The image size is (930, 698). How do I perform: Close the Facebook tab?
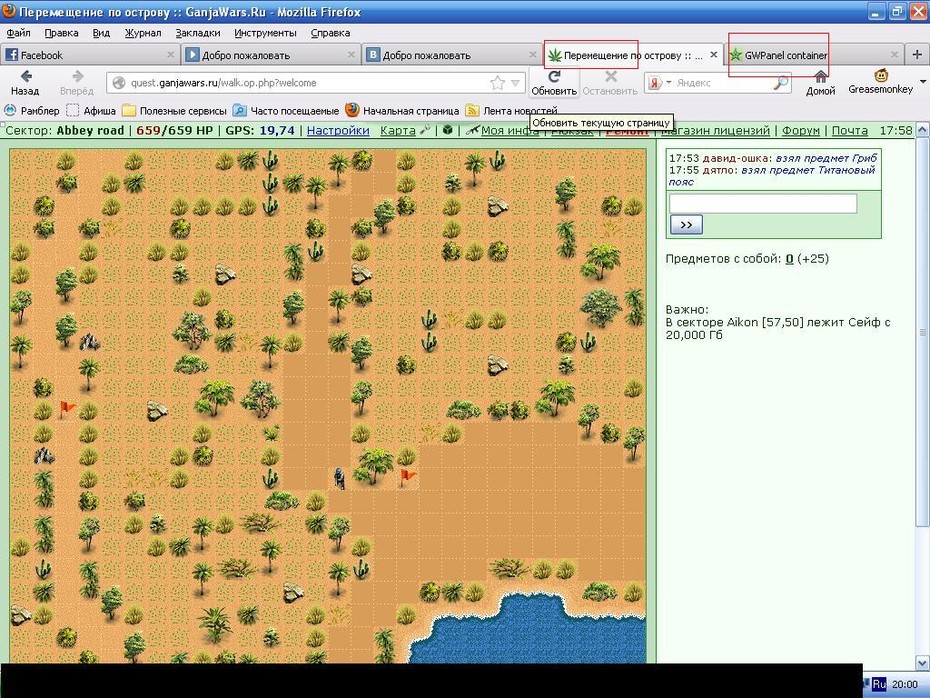tap(171, 55)
